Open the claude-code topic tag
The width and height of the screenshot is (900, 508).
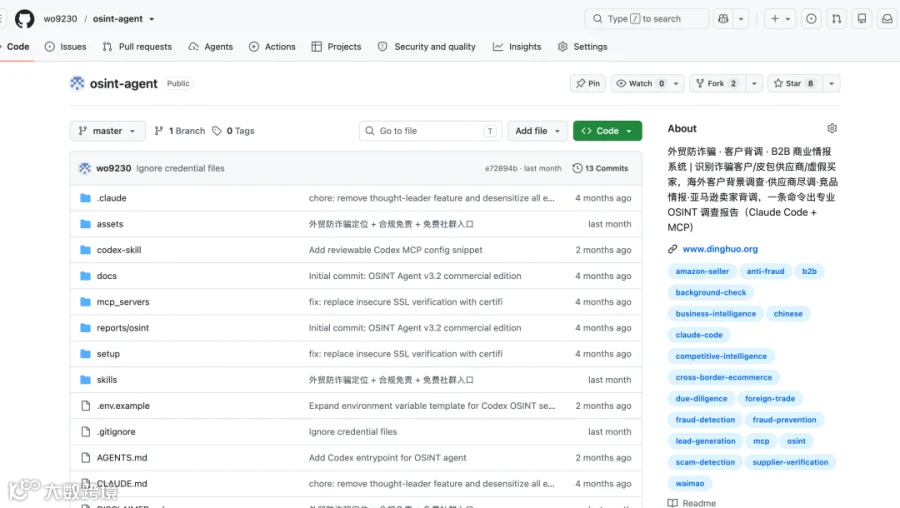click(x=699, y=335)
